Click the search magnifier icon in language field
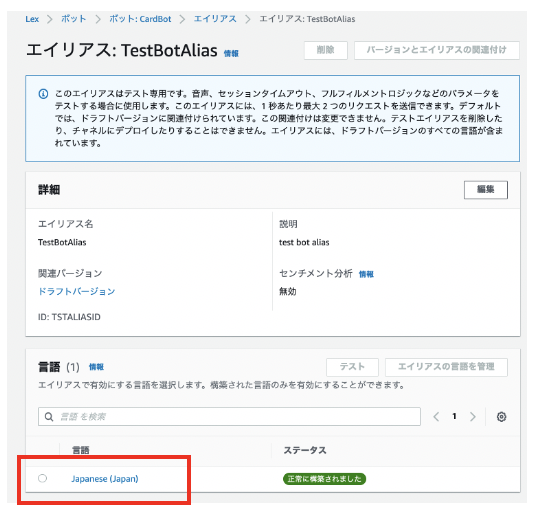 click(49, 417)
